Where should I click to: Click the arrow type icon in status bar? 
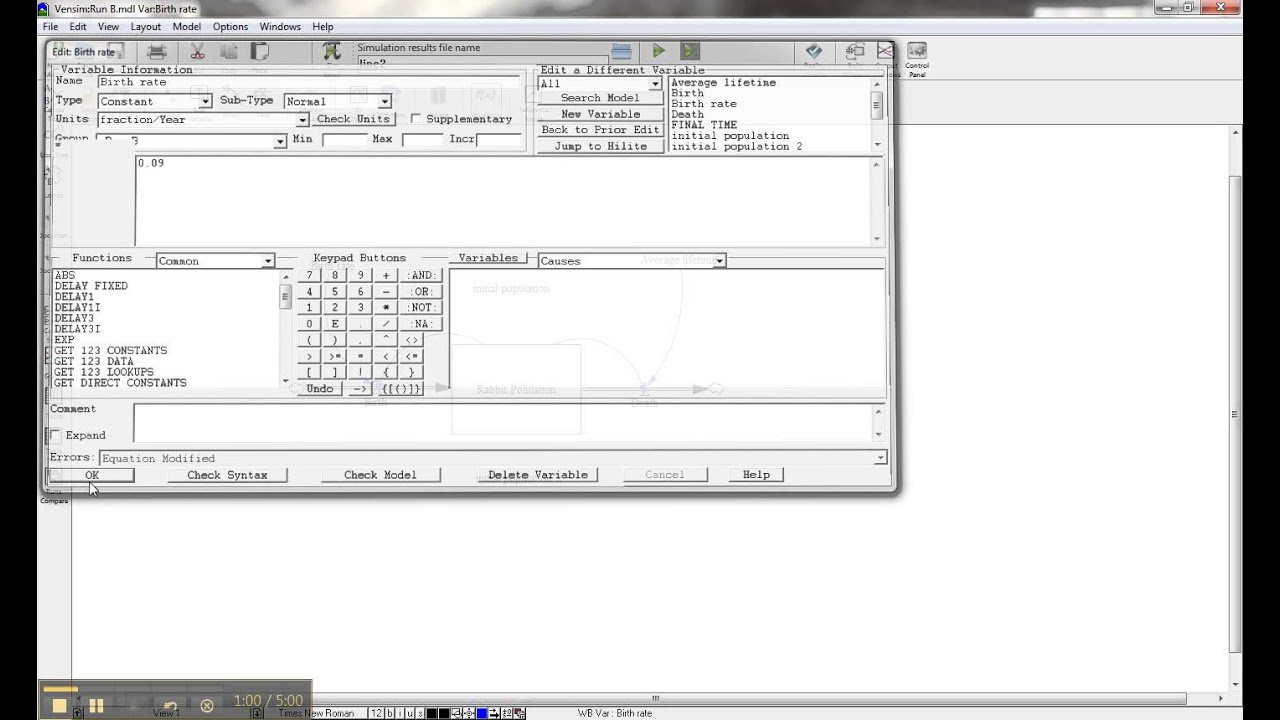494,713
